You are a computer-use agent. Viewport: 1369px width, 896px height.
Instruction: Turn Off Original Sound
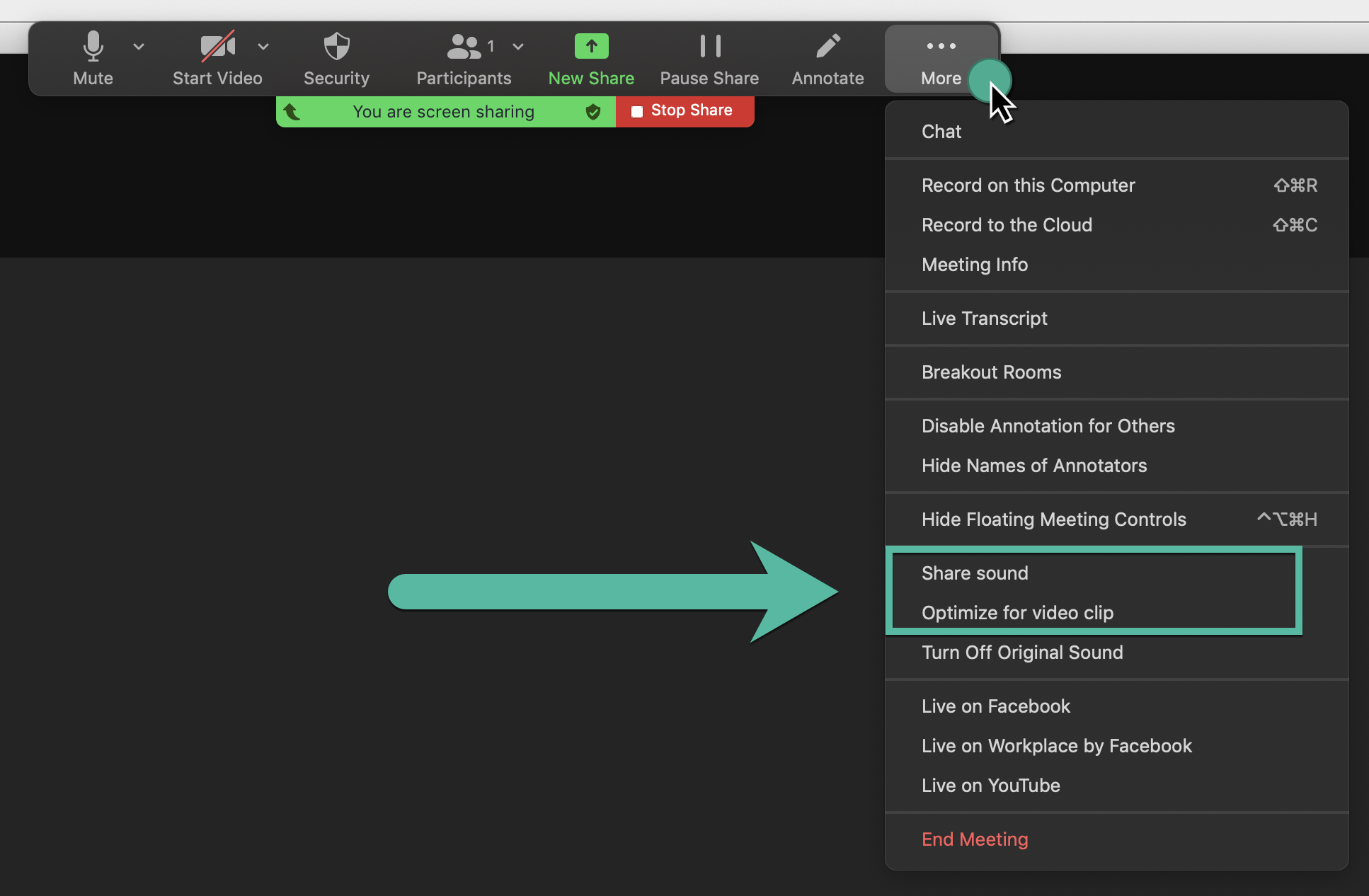point(1022,653)
